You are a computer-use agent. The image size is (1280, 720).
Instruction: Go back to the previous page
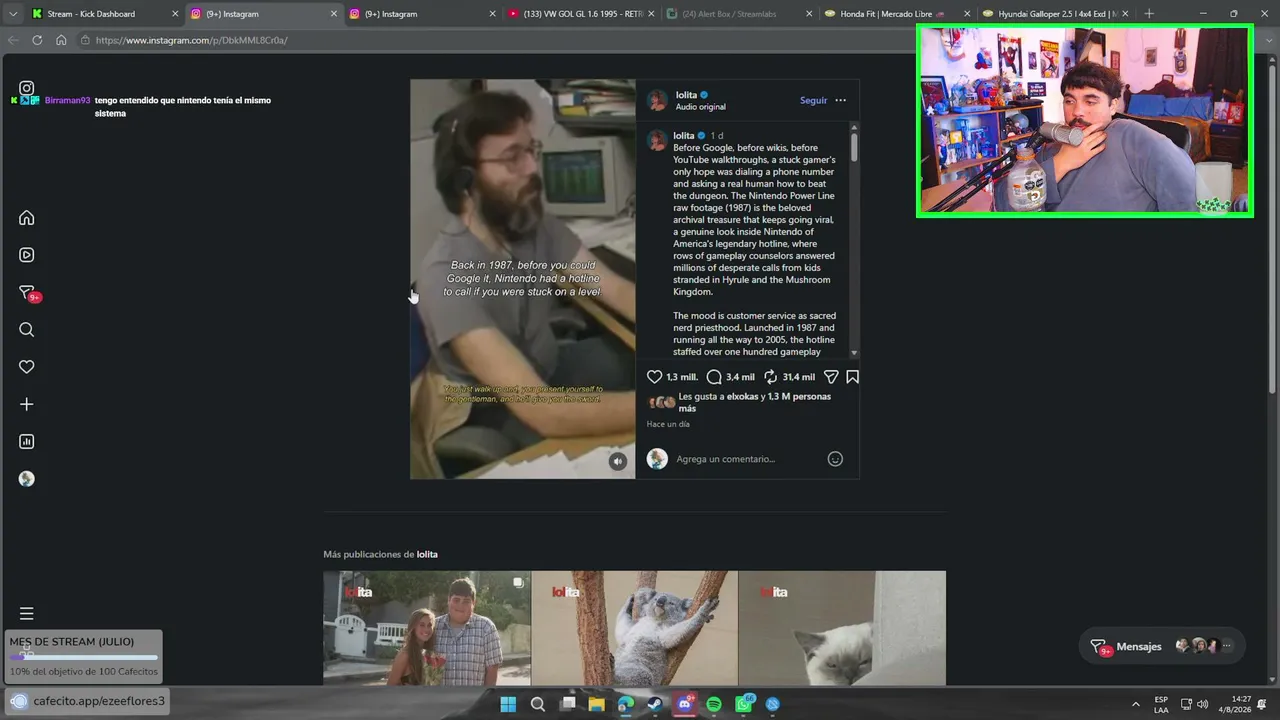pos(13,40)
